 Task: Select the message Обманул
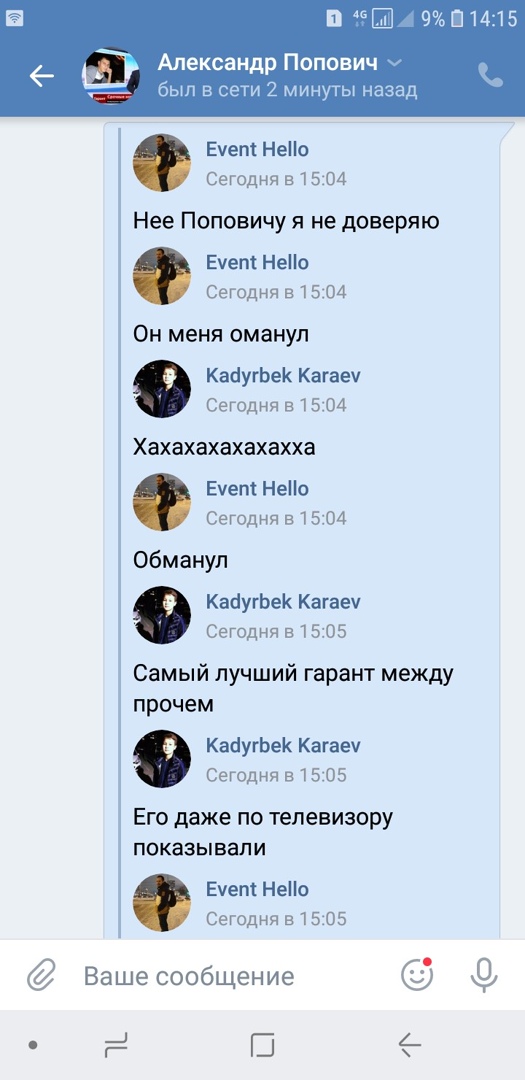tap(180, 560)
